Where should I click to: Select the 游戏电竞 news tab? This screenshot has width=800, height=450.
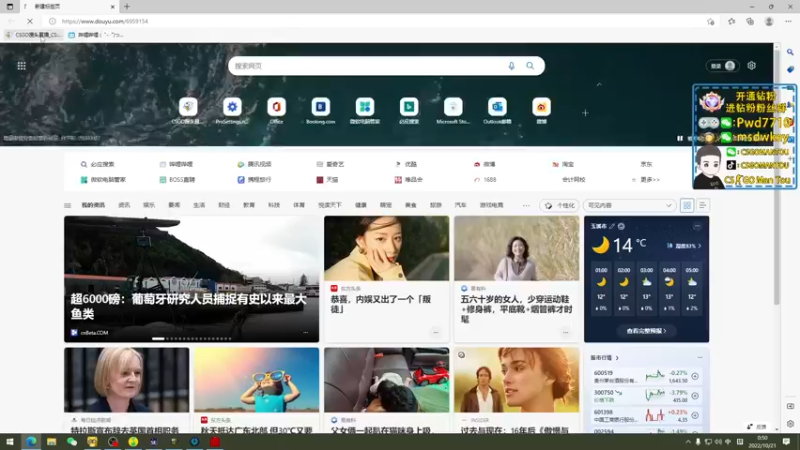tap(491, 205)
